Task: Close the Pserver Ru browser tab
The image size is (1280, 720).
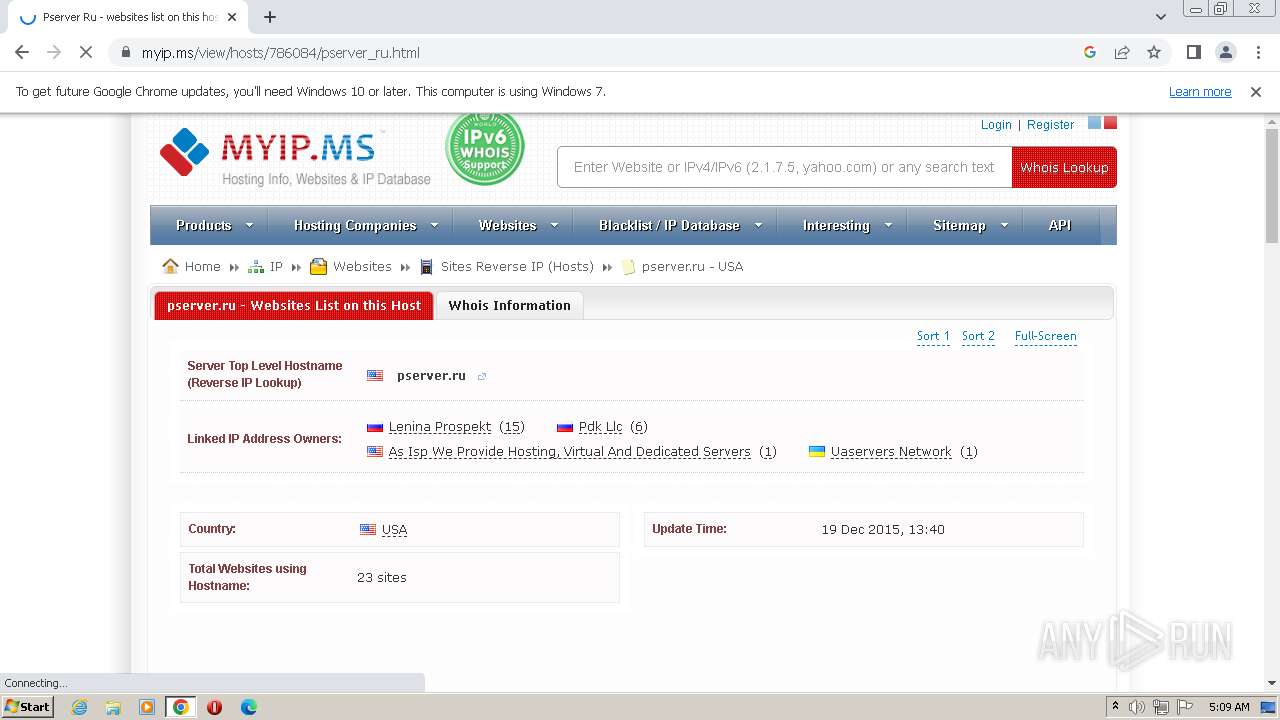Action: 233,17
